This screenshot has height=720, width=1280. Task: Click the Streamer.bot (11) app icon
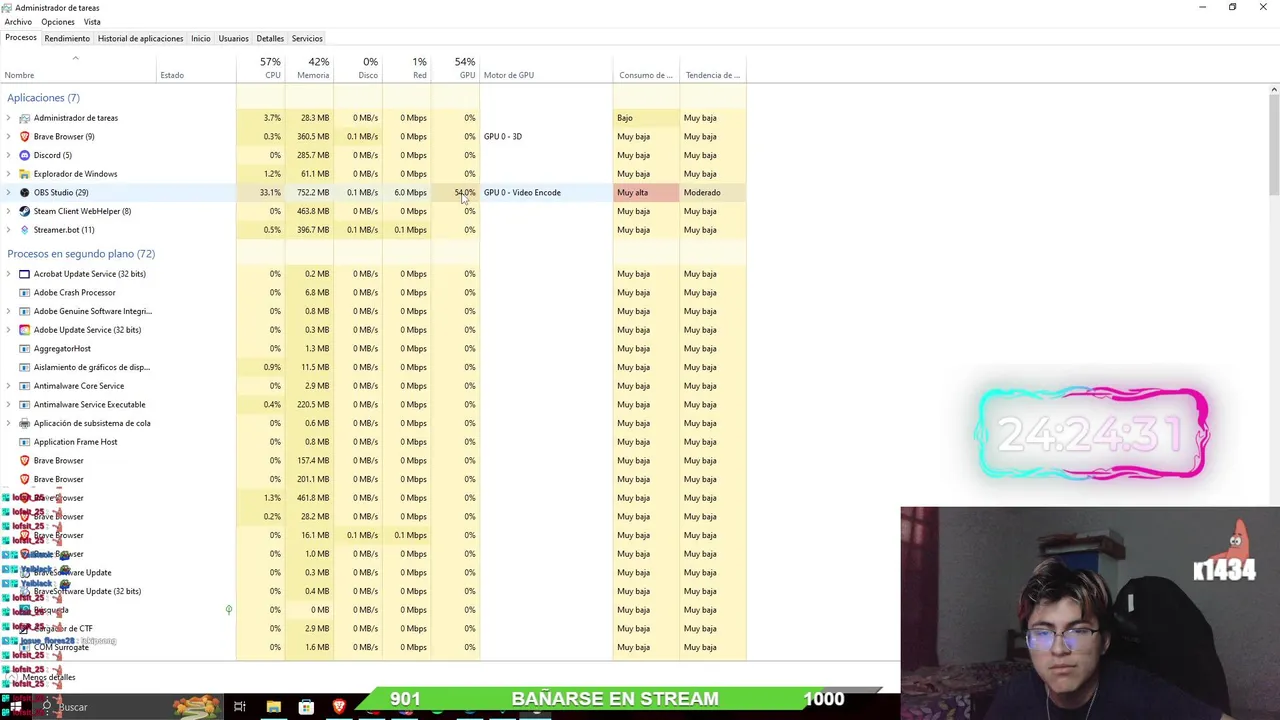coord(25,230)
